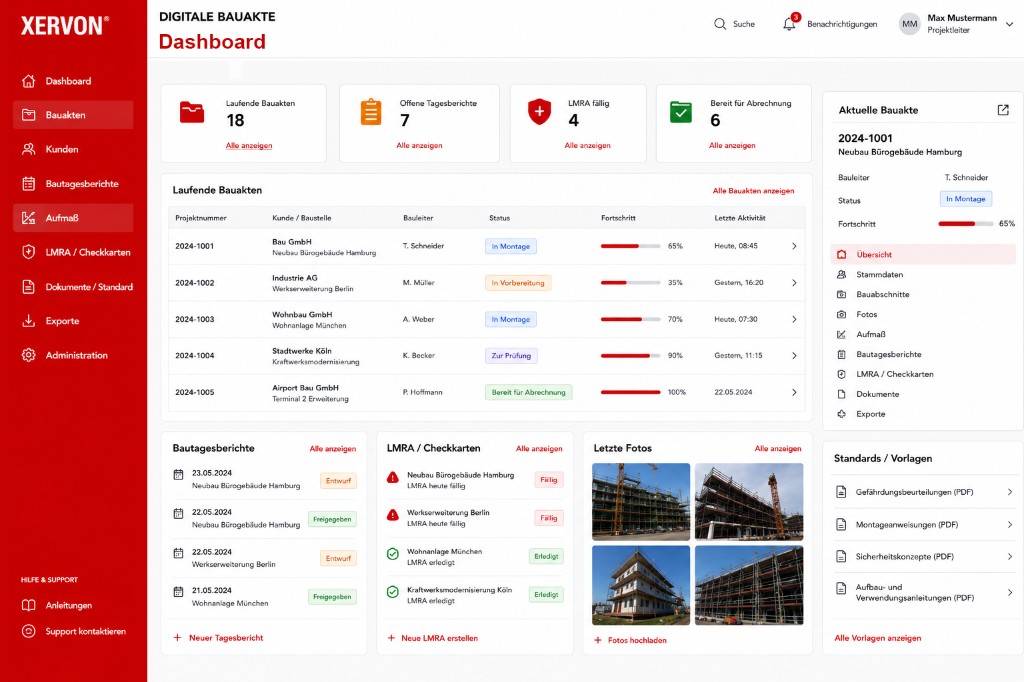Click Neue LMRA erstellen button

click(x=433, y=638)
